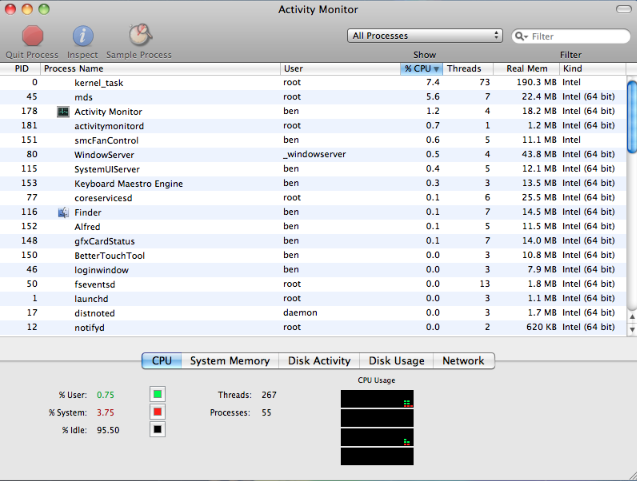Sort by Process Name column header
Screen dimensions: 637x481
160,69
